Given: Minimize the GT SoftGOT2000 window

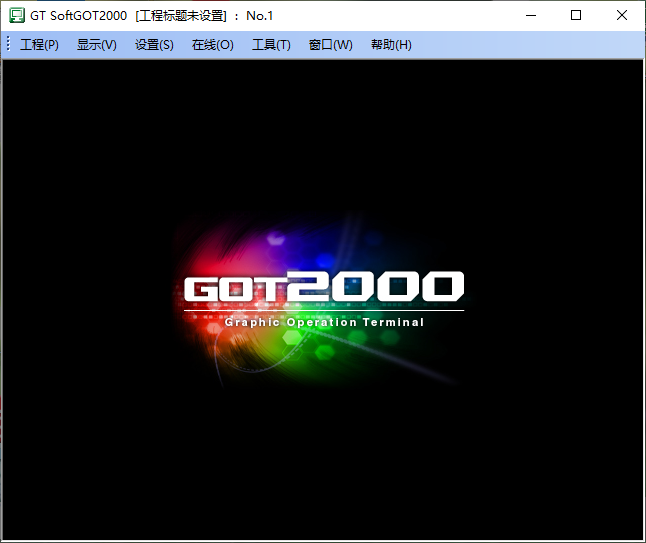Looking at the screenshot, I should (531, 16).
